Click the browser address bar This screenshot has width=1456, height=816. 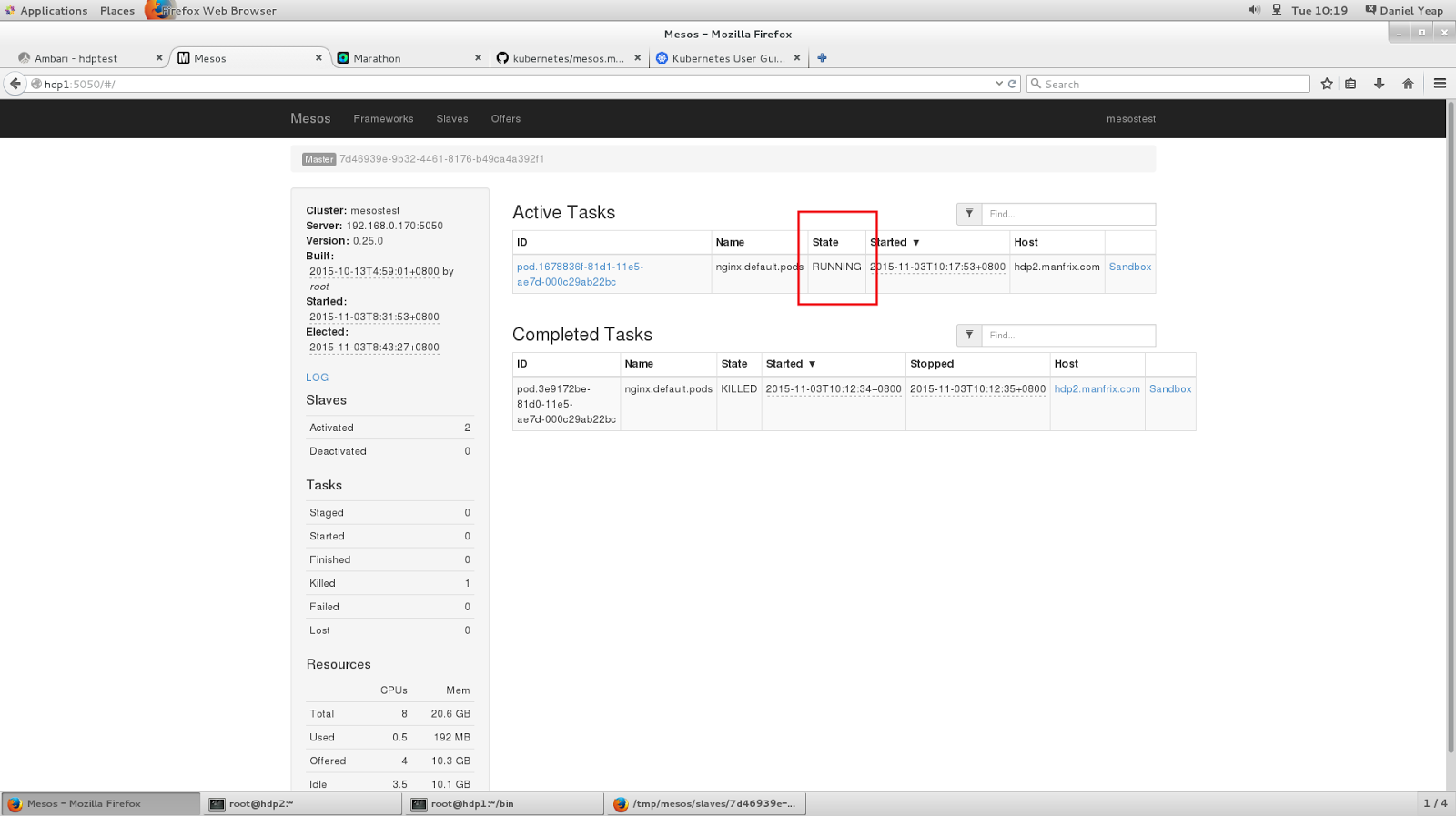514,84
